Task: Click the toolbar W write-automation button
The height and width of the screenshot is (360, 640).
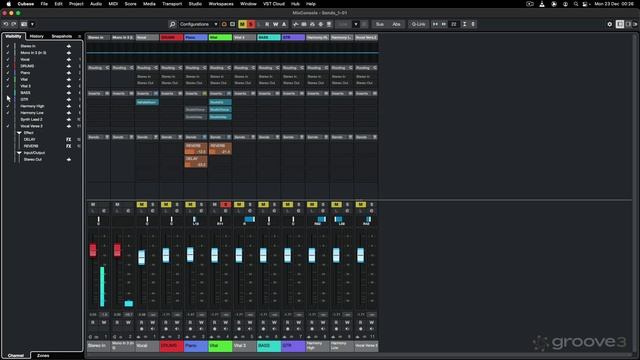Action: [276, 24]
